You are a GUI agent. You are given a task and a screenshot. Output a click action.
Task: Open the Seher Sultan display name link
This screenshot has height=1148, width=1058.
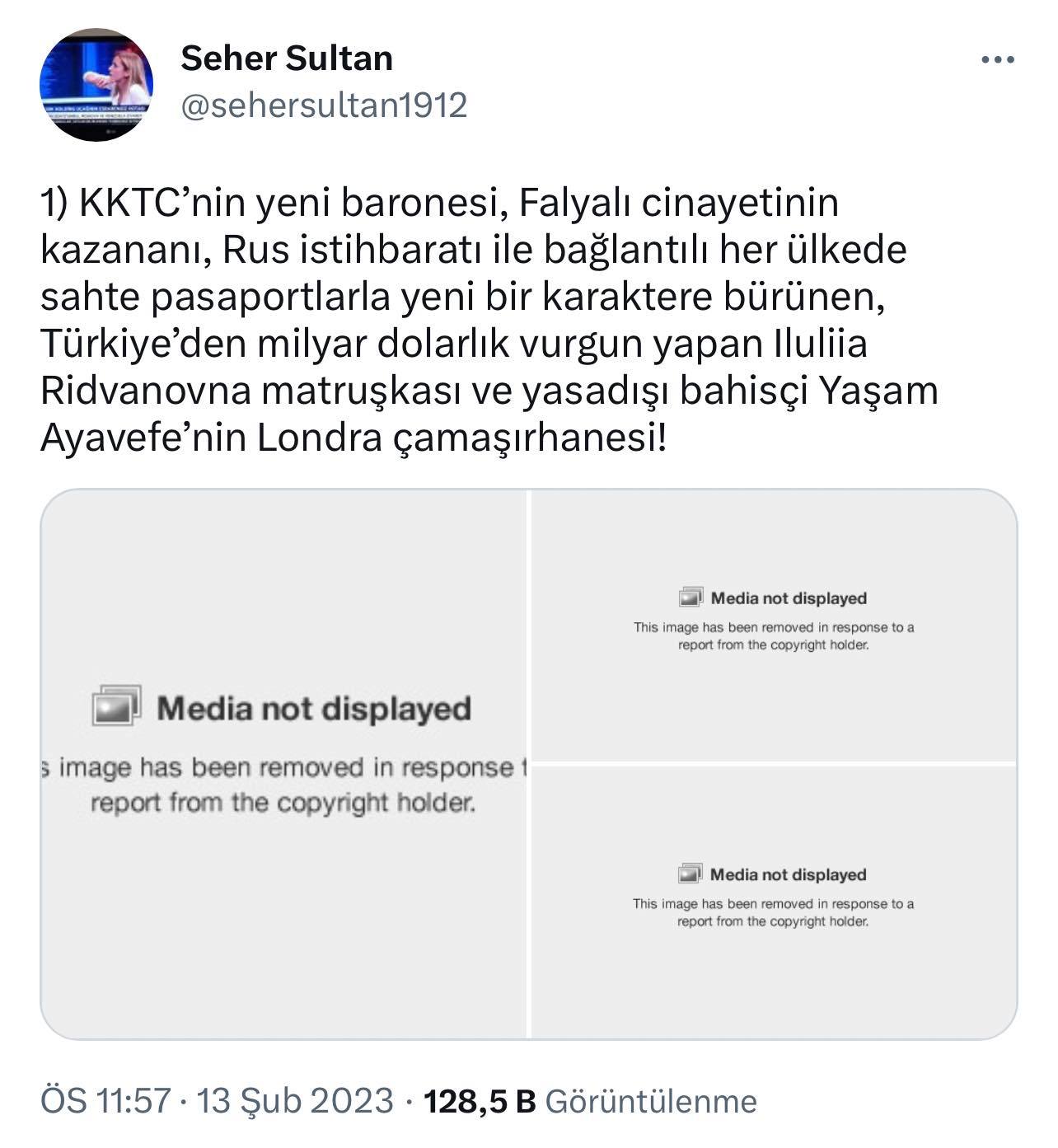[x=287, y=59]
